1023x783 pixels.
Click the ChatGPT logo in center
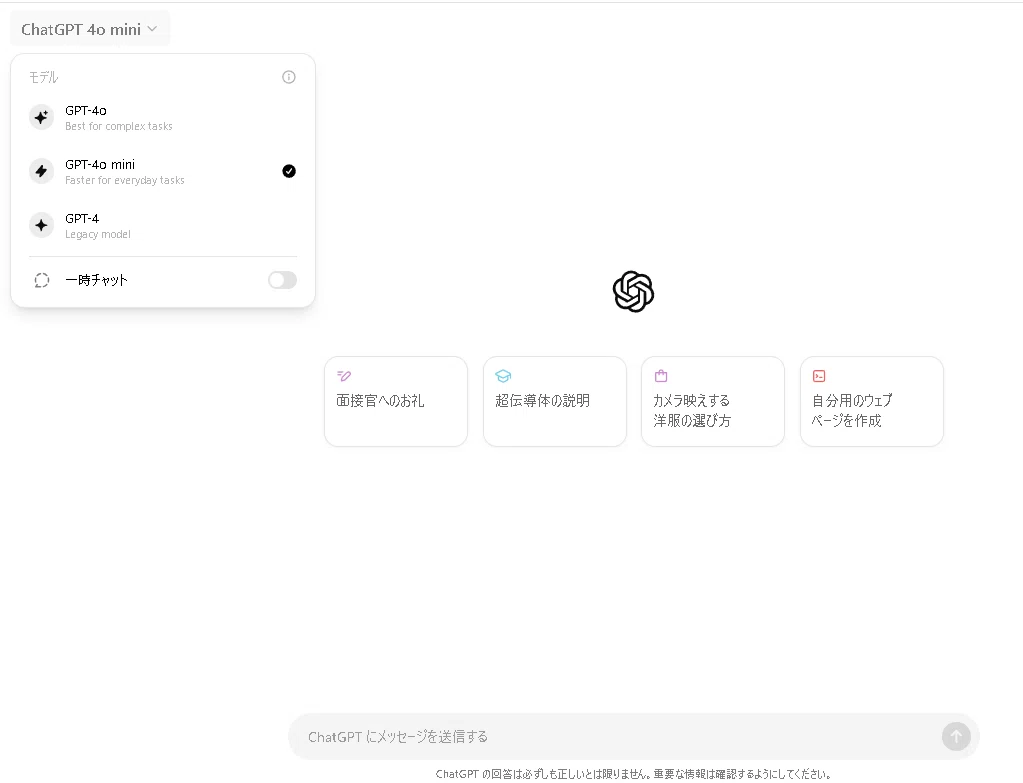click(634, 292)
